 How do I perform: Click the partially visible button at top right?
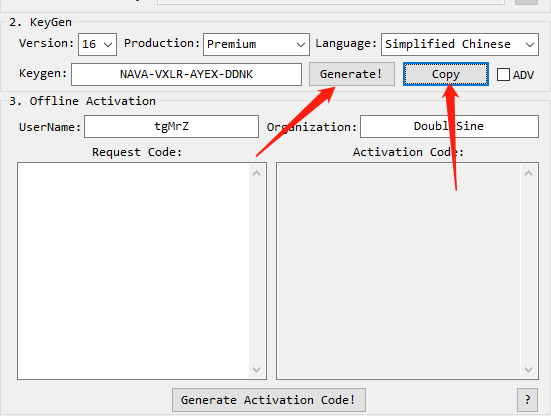[526, 2]
